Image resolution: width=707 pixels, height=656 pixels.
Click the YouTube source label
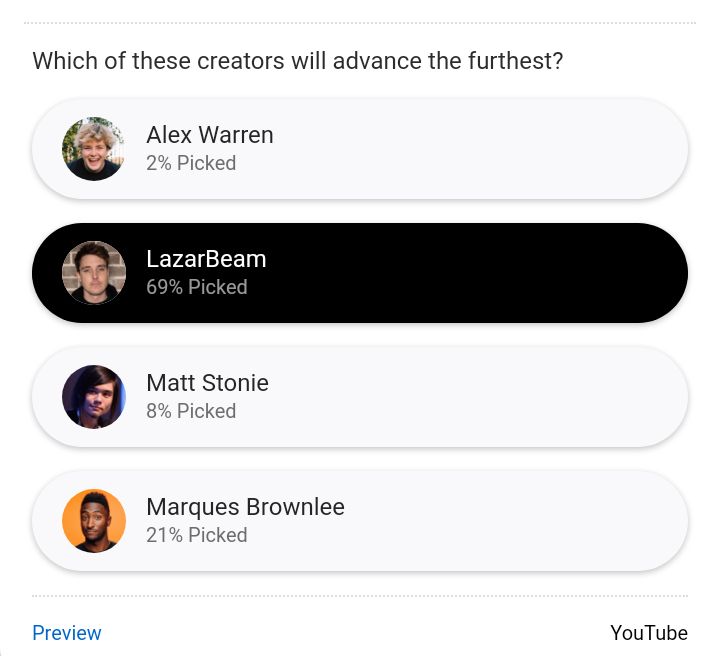tap(649, 633)
